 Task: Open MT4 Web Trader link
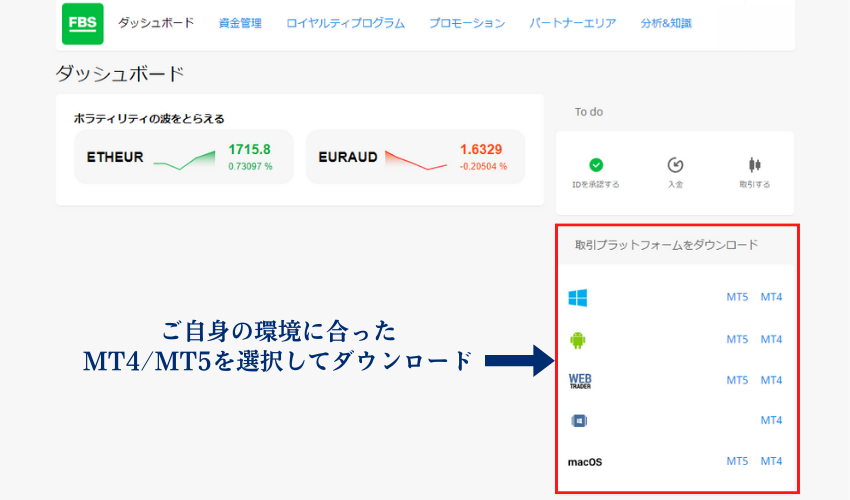[771, 380]
